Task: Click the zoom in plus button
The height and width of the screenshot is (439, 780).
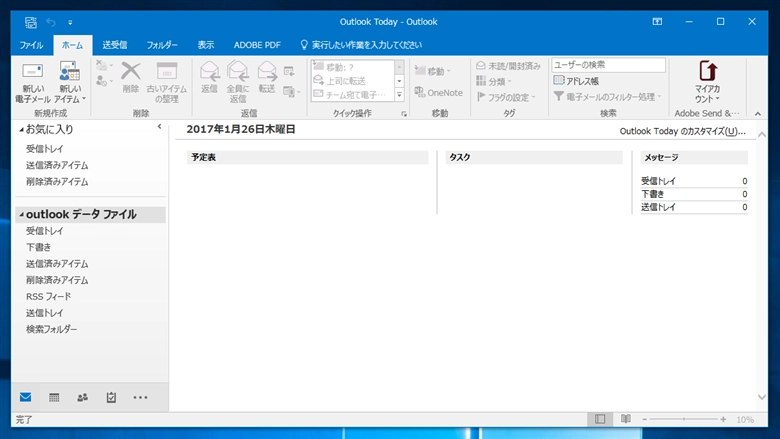Action: click(x=723, y=420)
